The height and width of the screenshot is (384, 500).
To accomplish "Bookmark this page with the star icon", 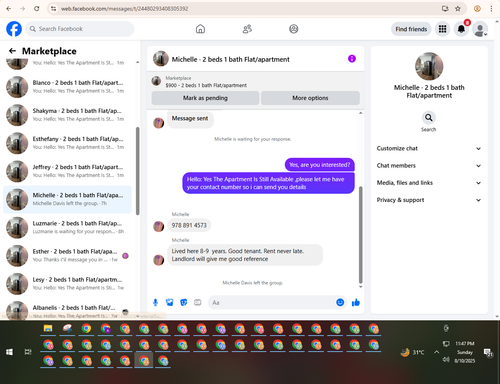I will 458,9.
